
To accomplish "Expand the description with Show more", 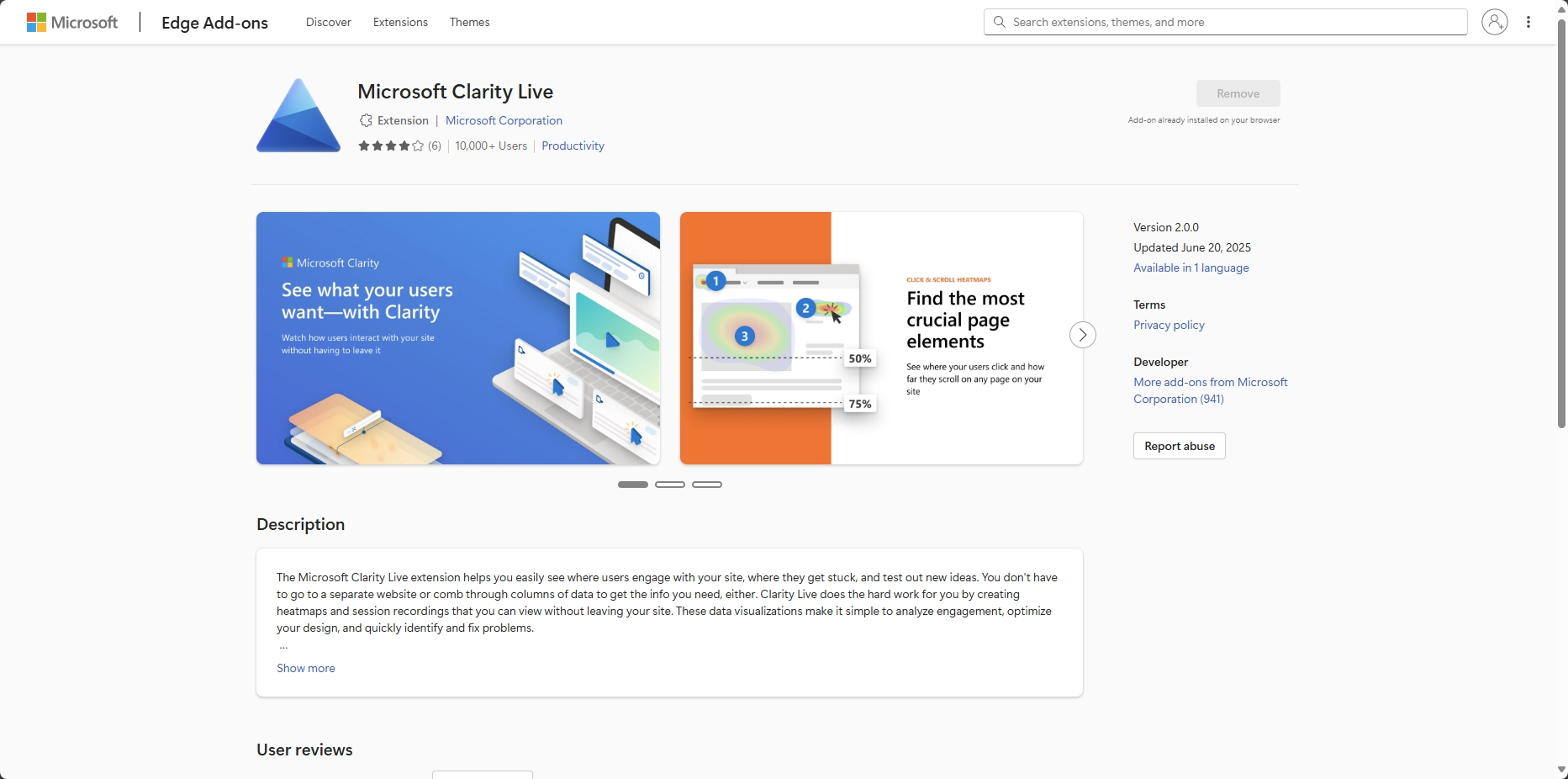I will 304,668.
